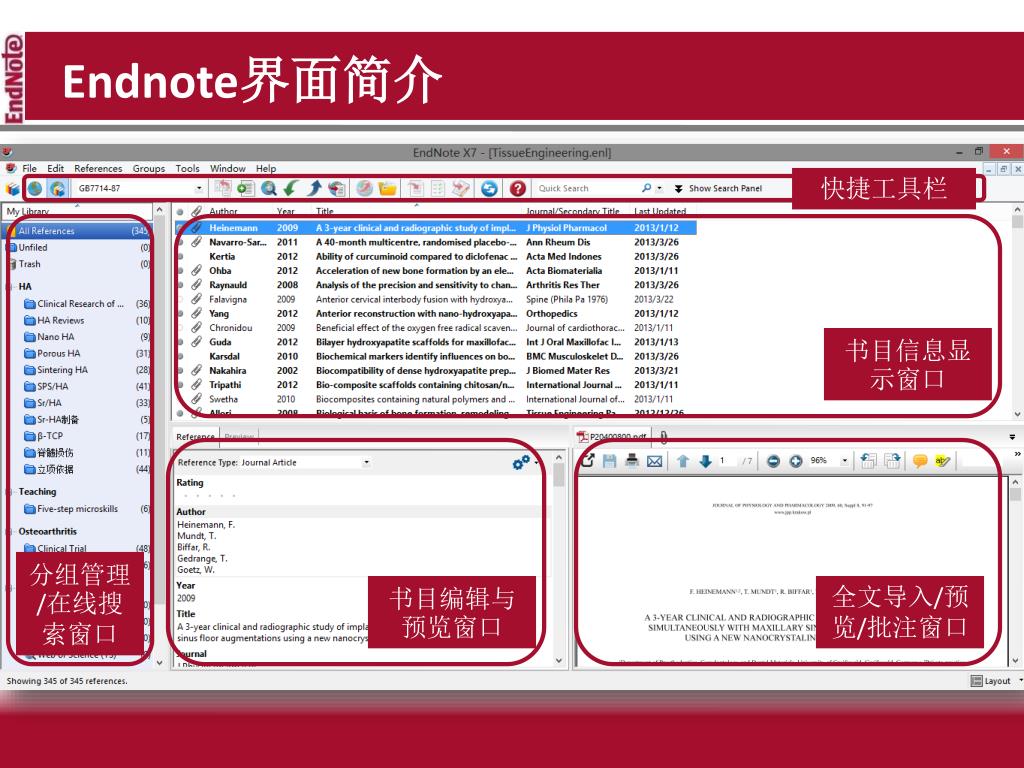The height and width of the screenshot is (768, 1024).
Task: Select Integrated Library & Online Search mode icon
Action: pos(57,189)
